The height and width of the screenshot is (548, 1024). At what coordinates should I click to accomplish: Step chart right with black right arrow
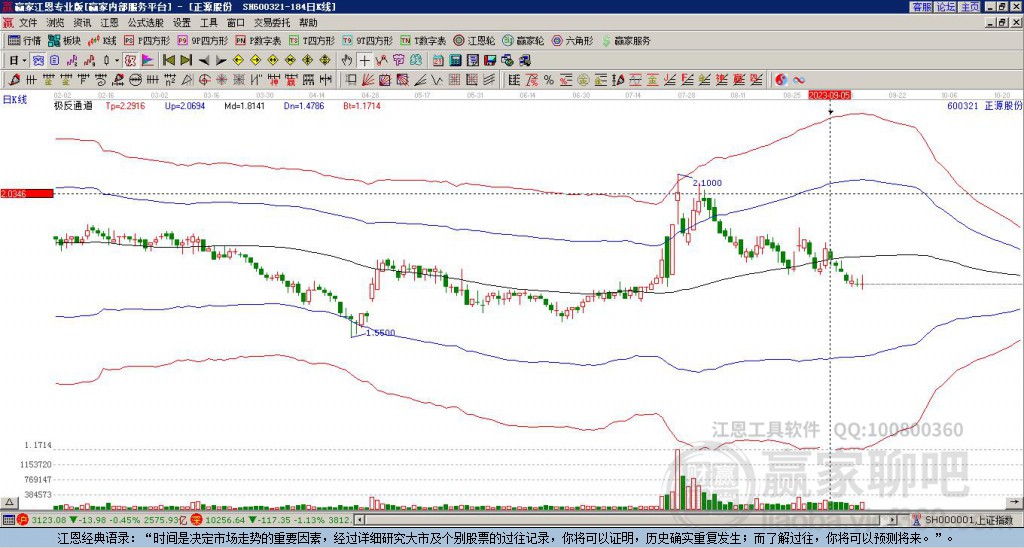221,60
